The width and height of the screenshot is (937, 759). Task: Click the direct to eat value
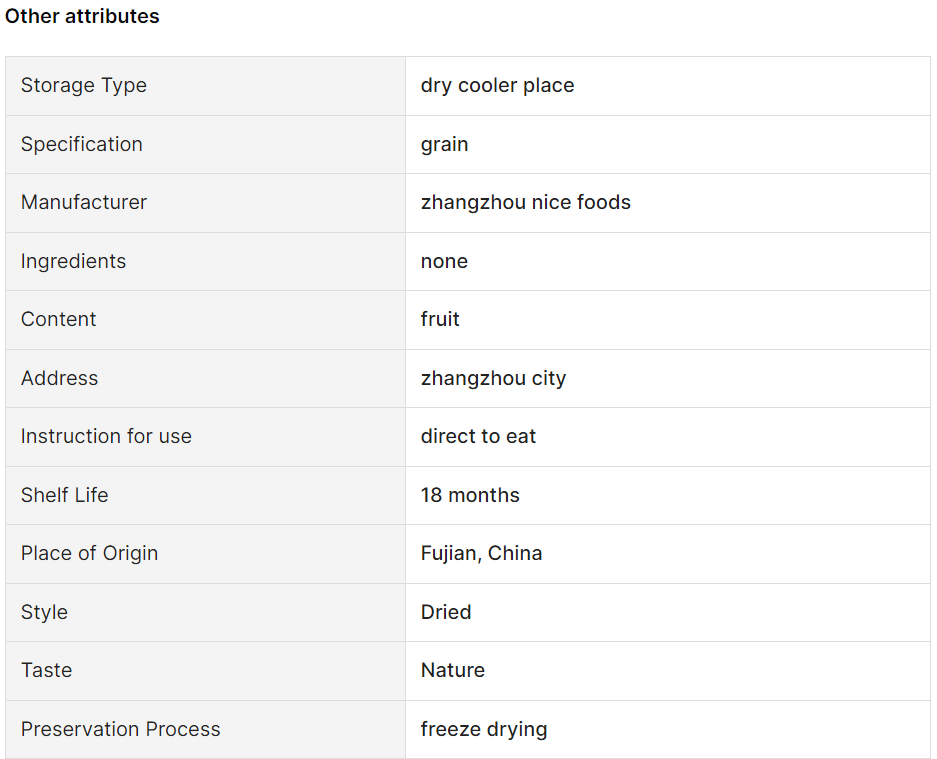pyautogui.click(x=478, y=436)
